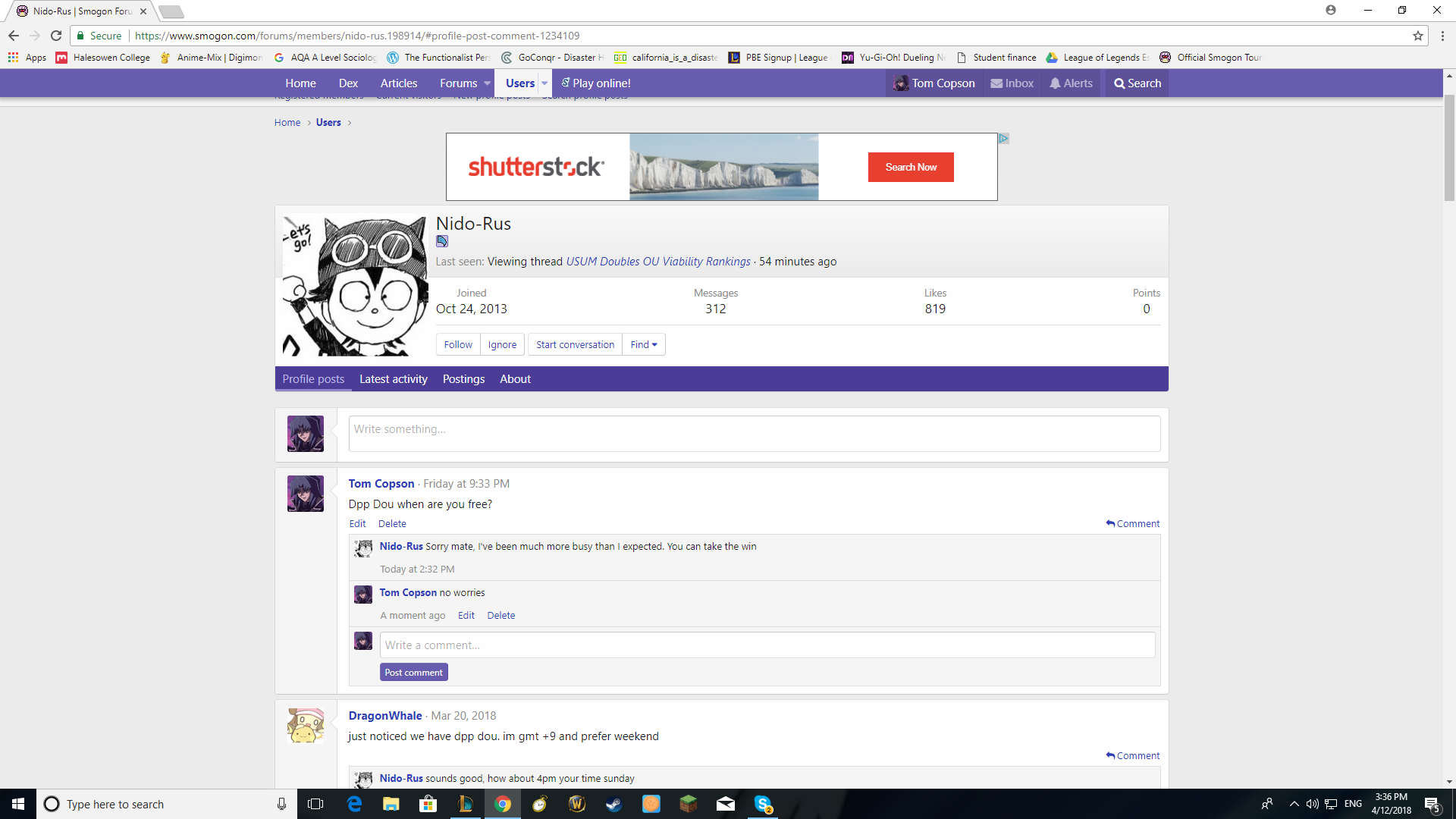Open Tom Copson account menu

coord(934,83)
